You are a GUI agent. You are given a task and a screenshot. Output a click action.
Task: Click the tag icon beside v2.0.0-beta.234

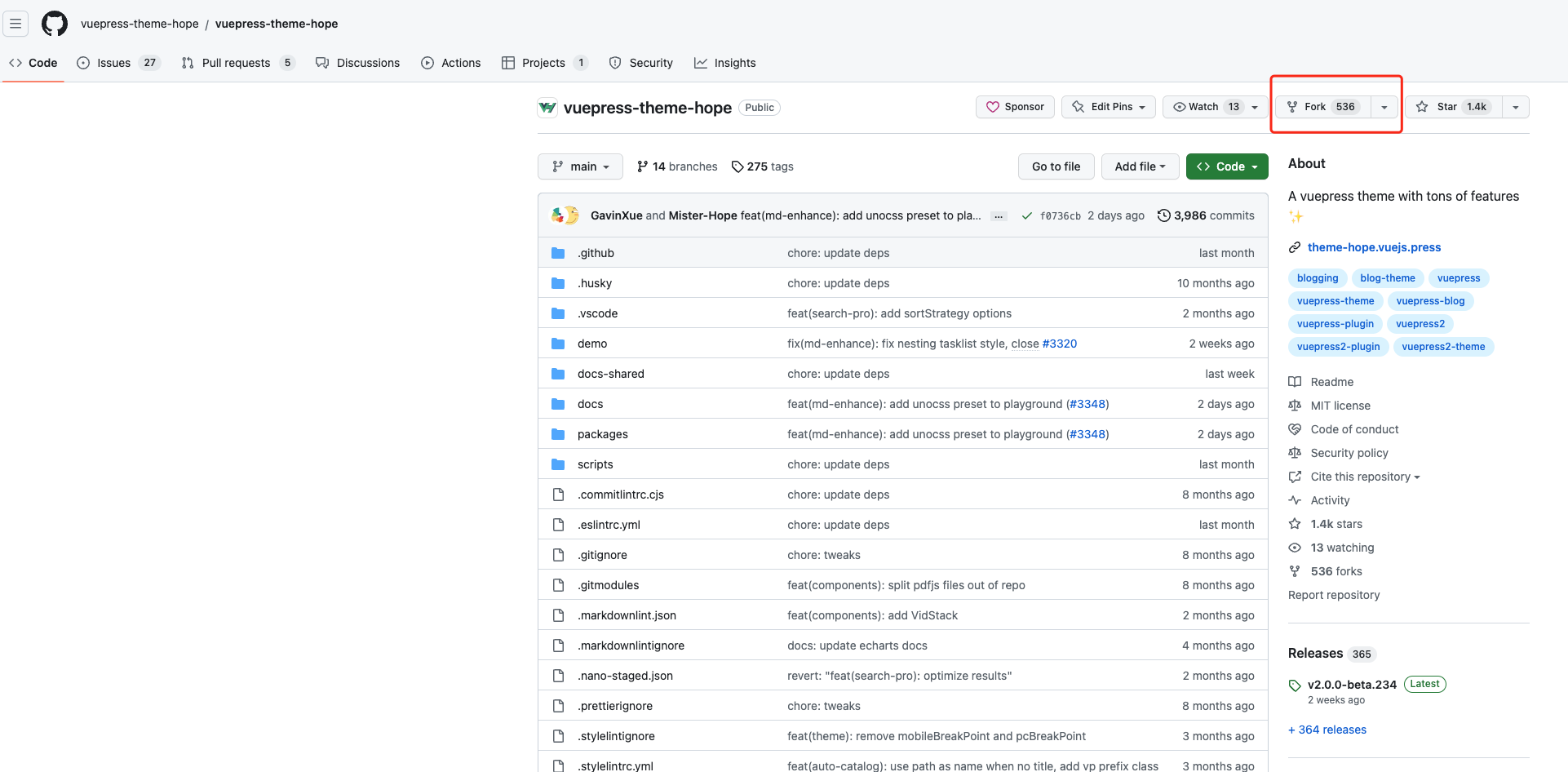[x=1295, y=685]
